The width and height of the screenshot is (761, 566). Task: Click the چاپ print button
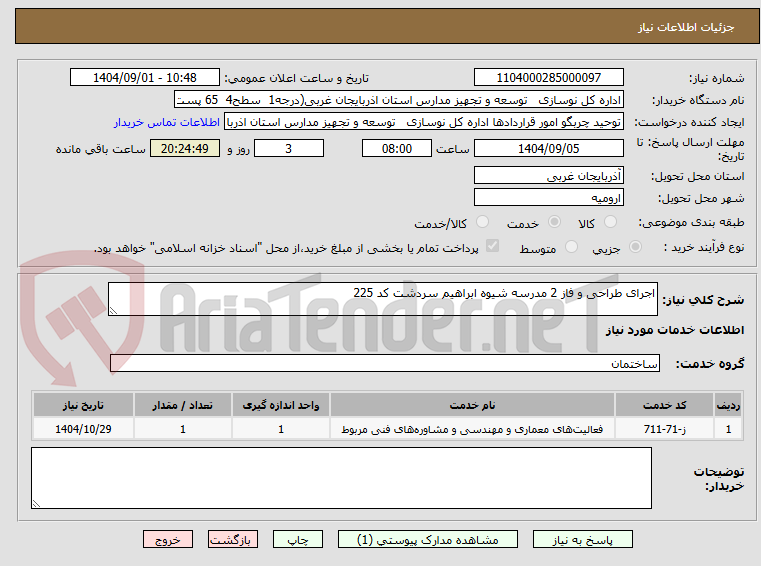coord(298,539)
